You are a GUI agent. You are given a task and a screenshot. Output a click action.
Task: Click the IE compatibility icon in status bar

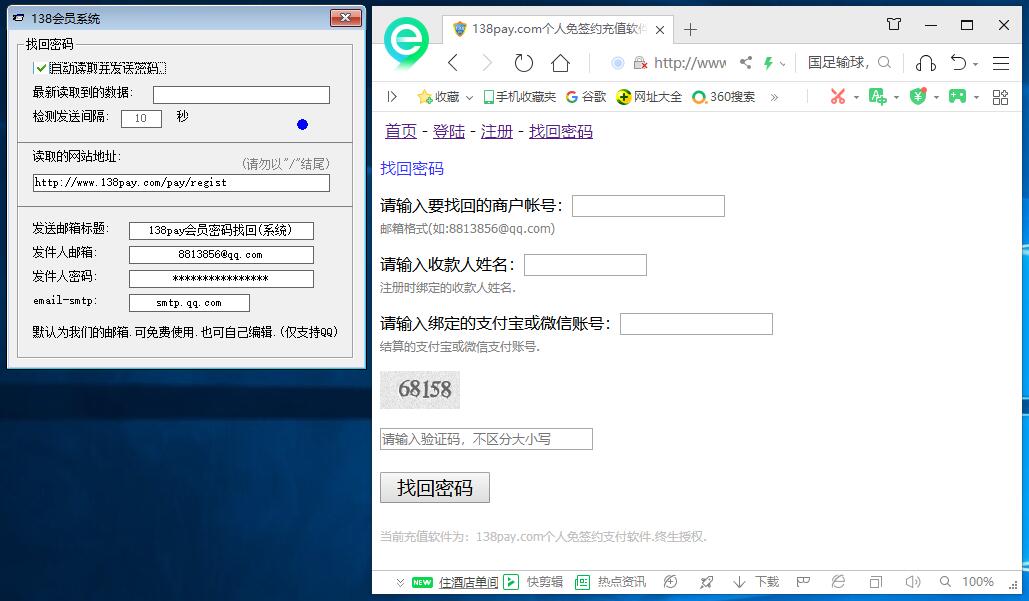click(838, 581)
